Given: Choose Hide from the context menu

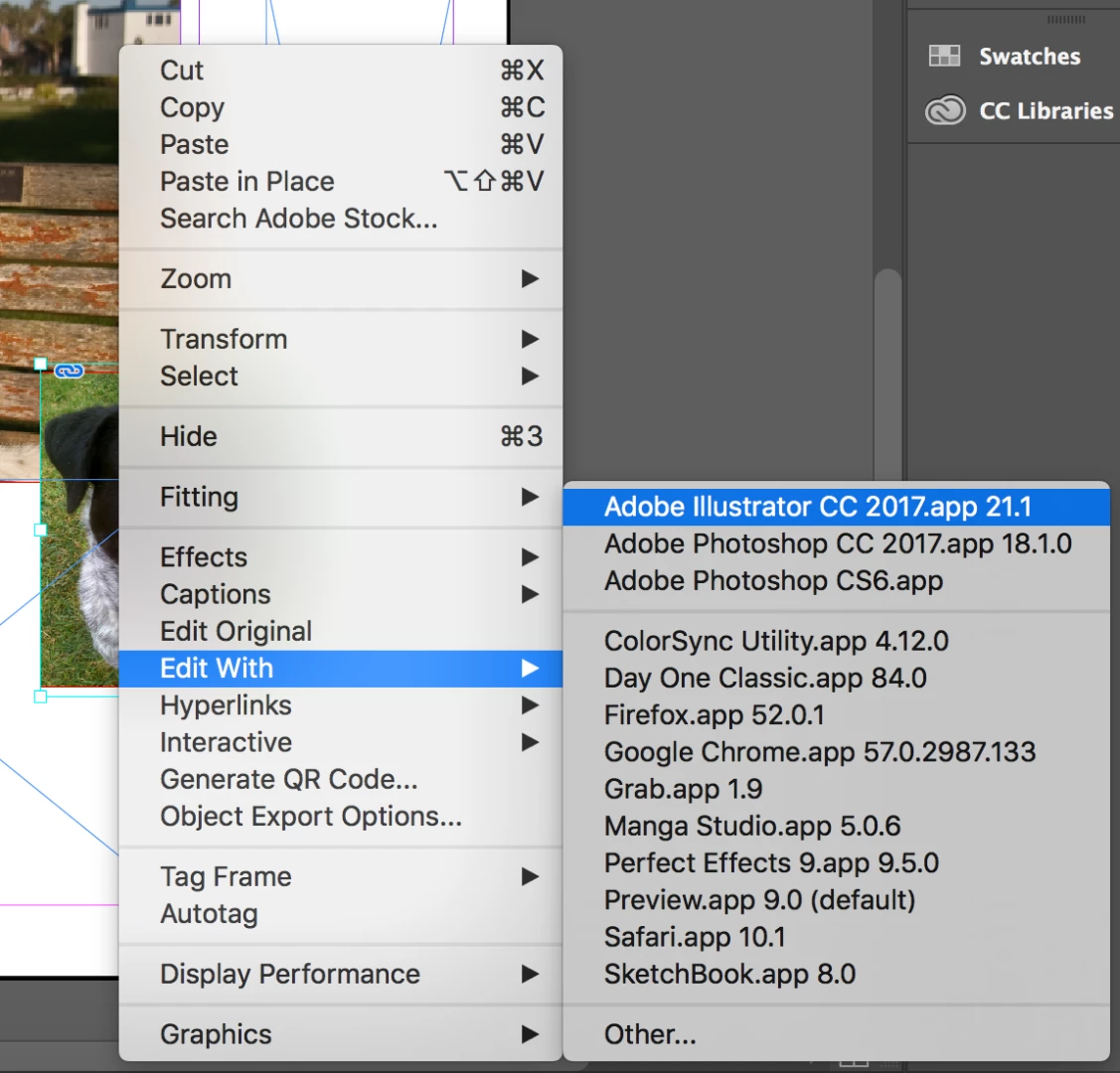Looking at the screenshot, I should point(341,436).
